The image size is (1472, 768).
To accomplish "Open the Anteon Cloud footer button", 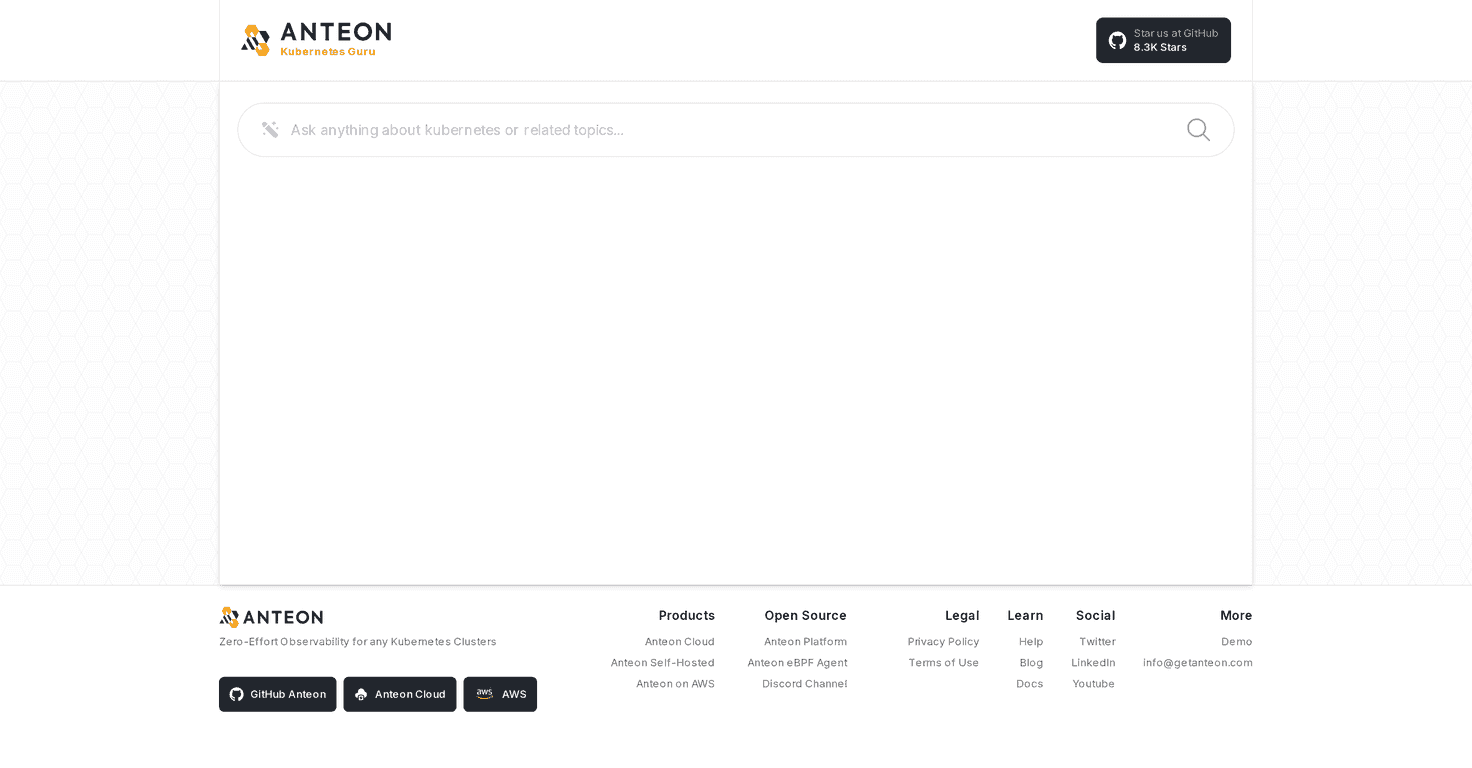I will point(399,694).
